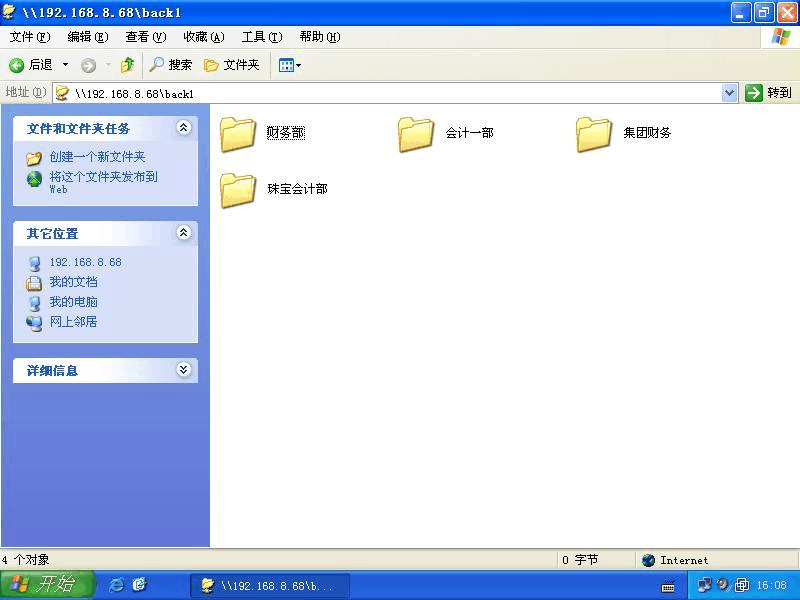Image resolution: width=800 pixels, height=600 pixels.
Task: Select the 珠宝会计部 folder icon
Action: 238,190
